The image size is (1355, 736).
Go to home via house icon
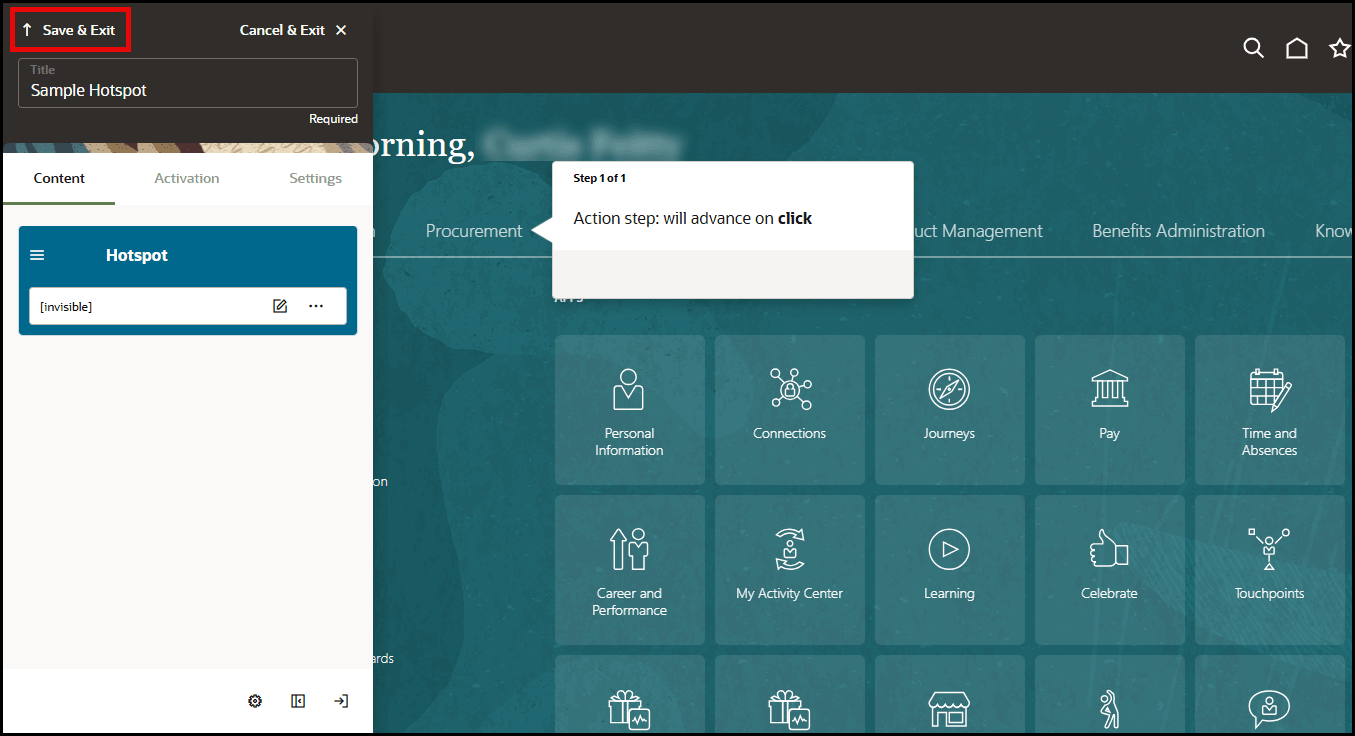point(1297,48)
